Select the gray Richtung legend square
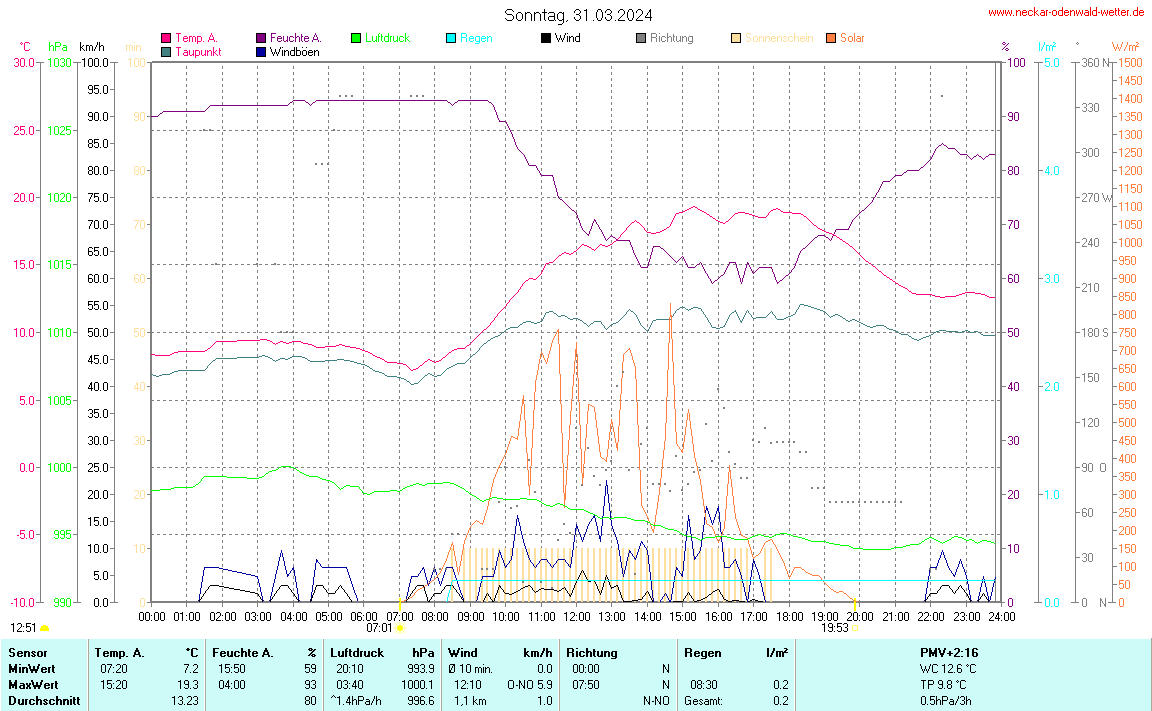1152x711 pixels. click(x=641, y=38)
